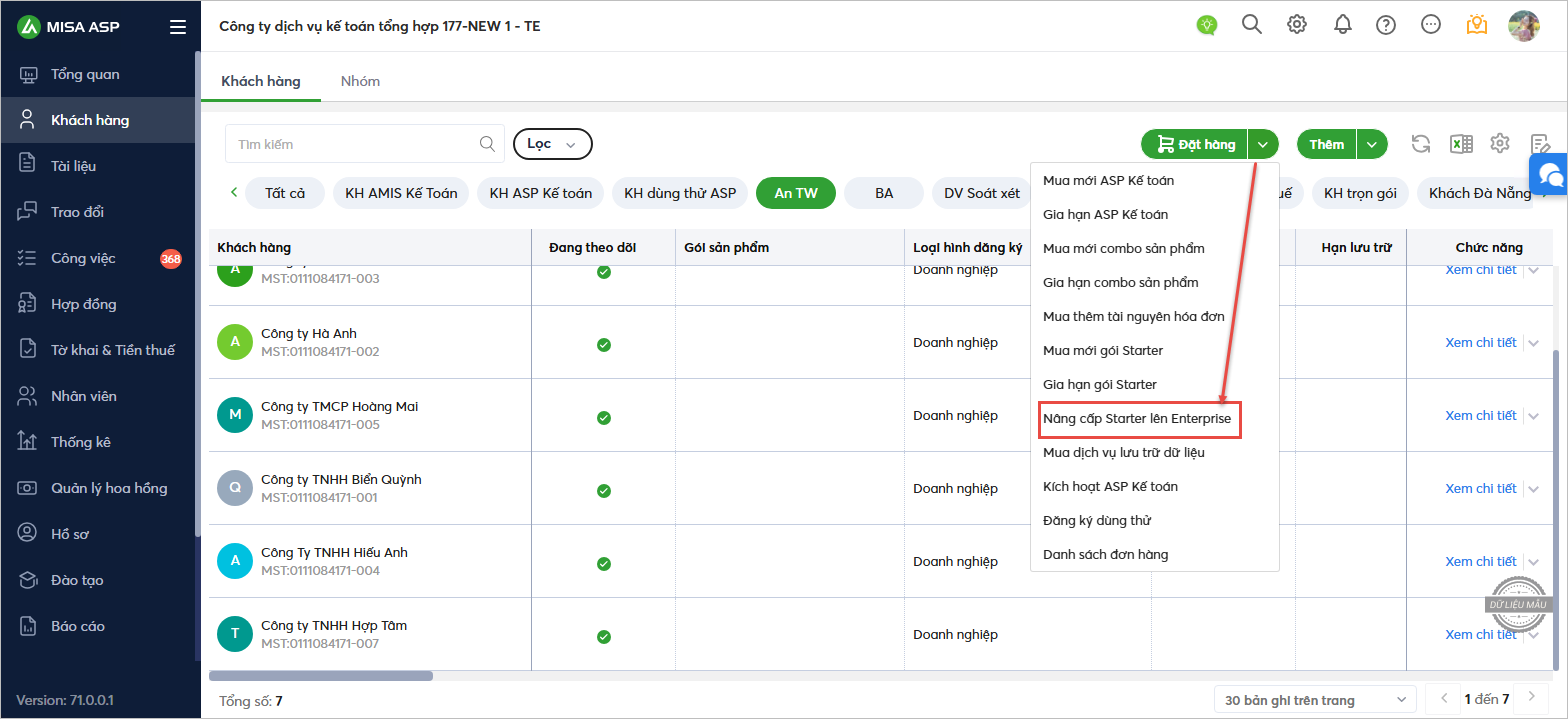Expand actions chevron for Công ty TMCP Hoàng Mai
Viewport: 1568px width, 719px height.
tap(1534, 416)
